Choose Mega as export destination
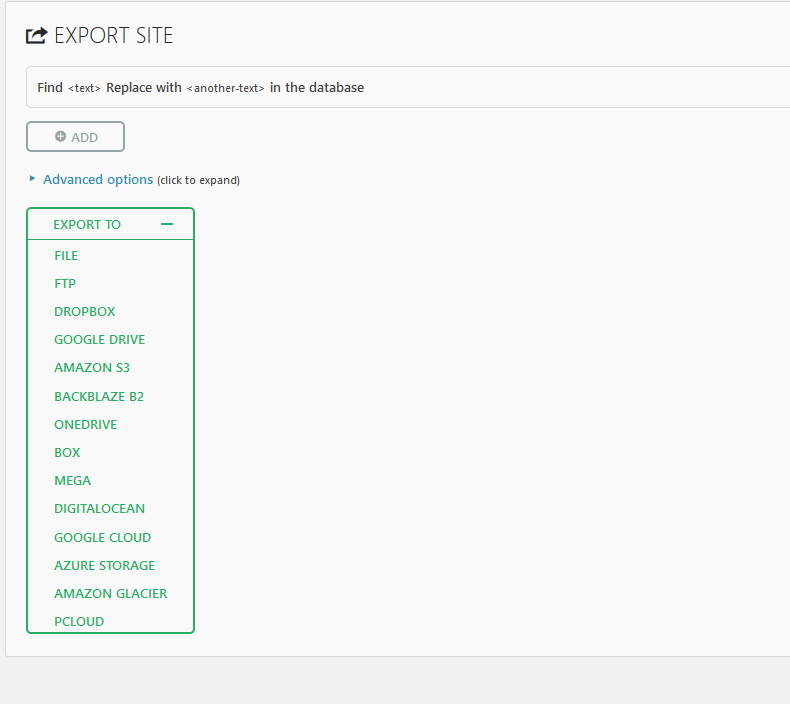 [72, 481]
